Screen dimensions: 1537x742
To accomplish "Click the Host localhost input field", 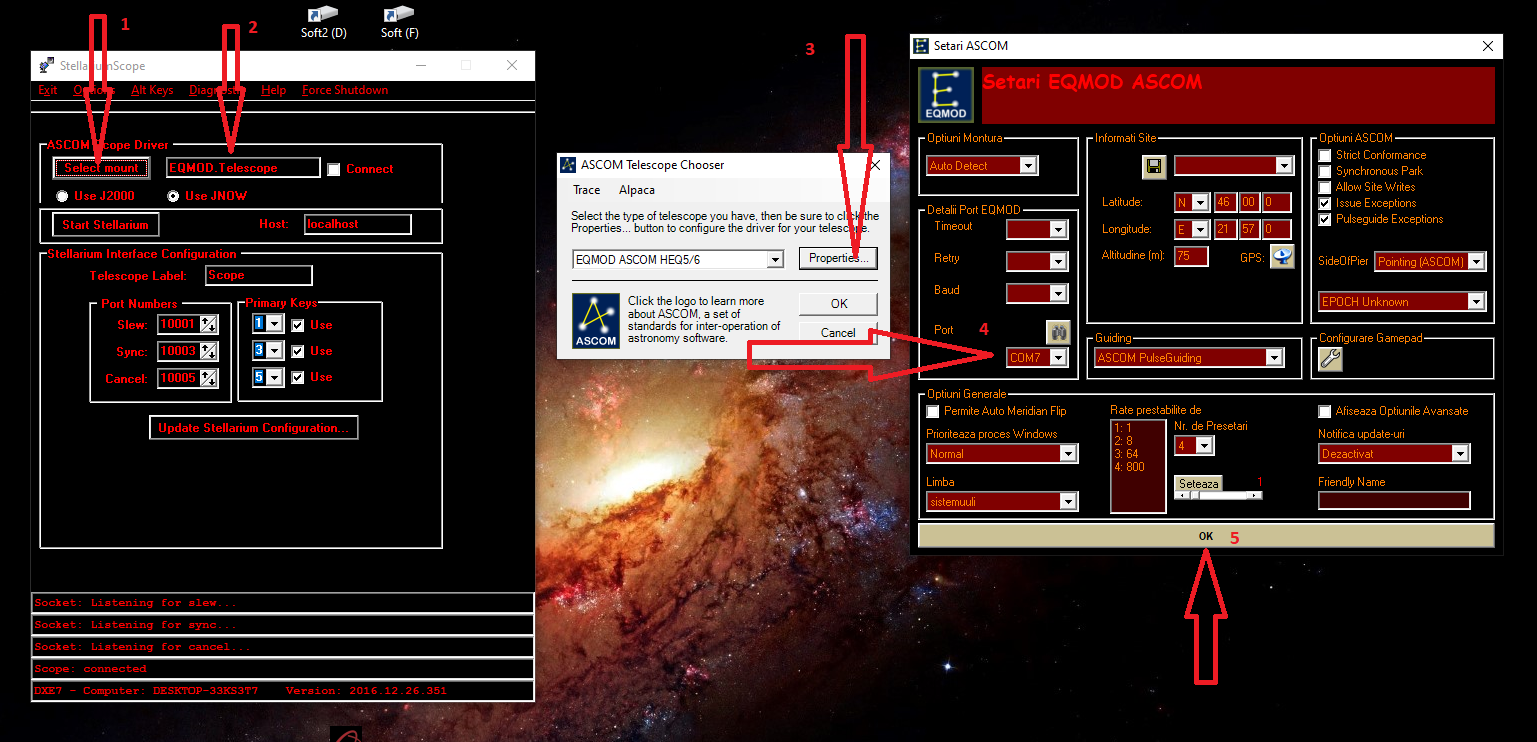I will 358,225.
